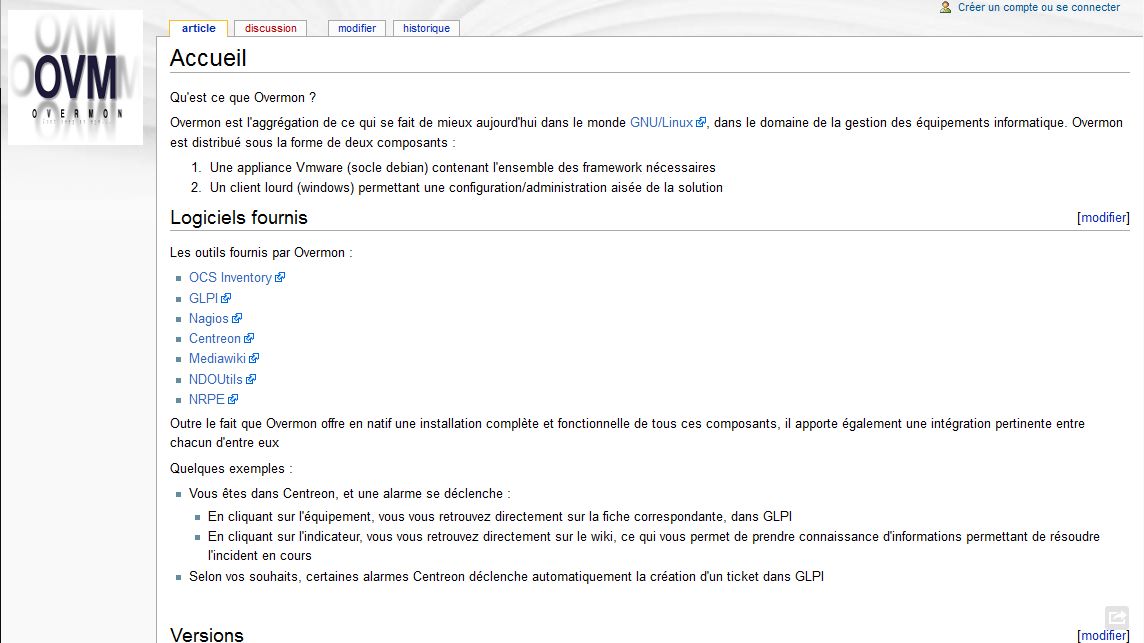Click external link icon beside NRPE

(233, 399)
